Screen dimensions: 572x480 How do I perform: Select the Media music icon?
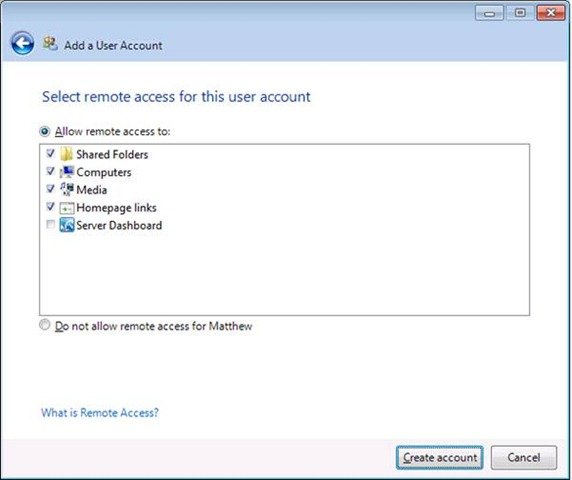(67, 189)
